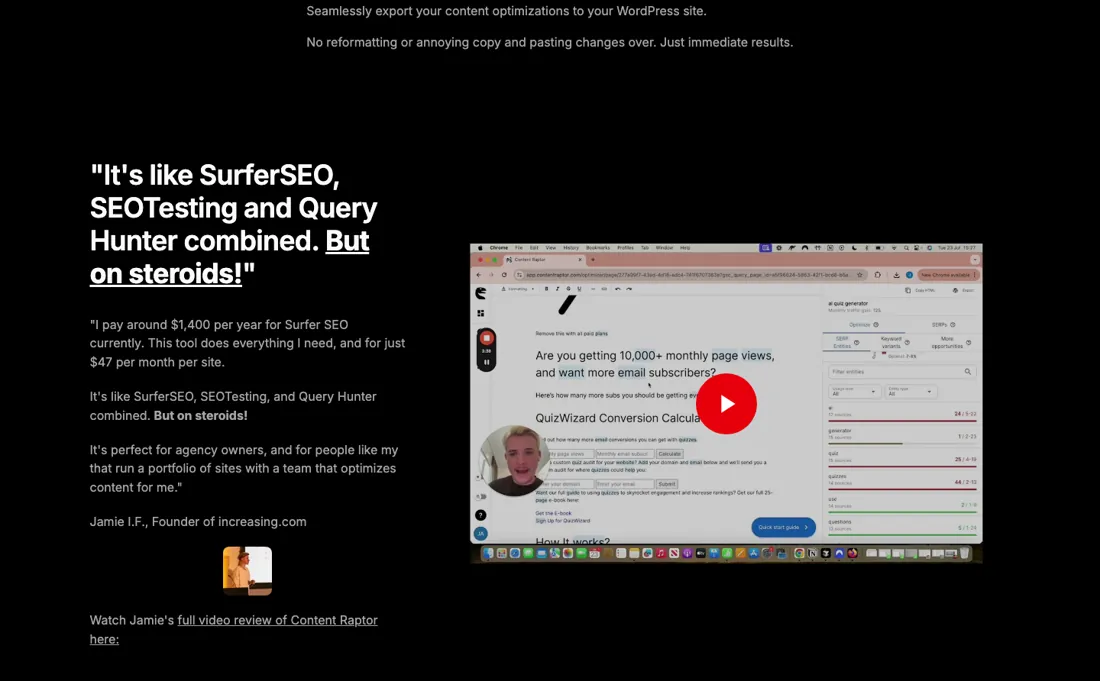
Task: Click the Calculate button in the video page
Action: click(x=669, y=454)
